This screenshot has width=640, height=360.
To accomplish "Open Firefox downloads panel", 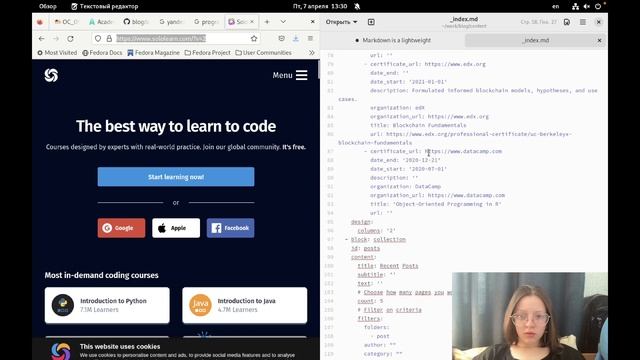I will [x=296, y=38].
